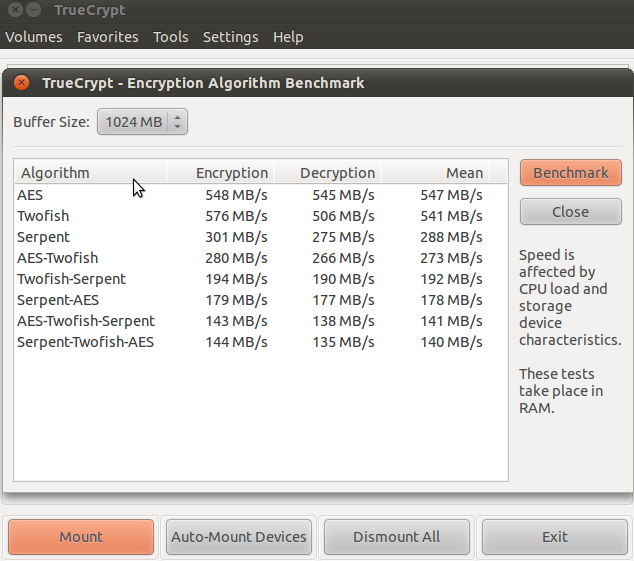Viewport: 634px width, 561px height.
Task: Click the Buffer Size spinner arrows
Action: click(178, 122)
